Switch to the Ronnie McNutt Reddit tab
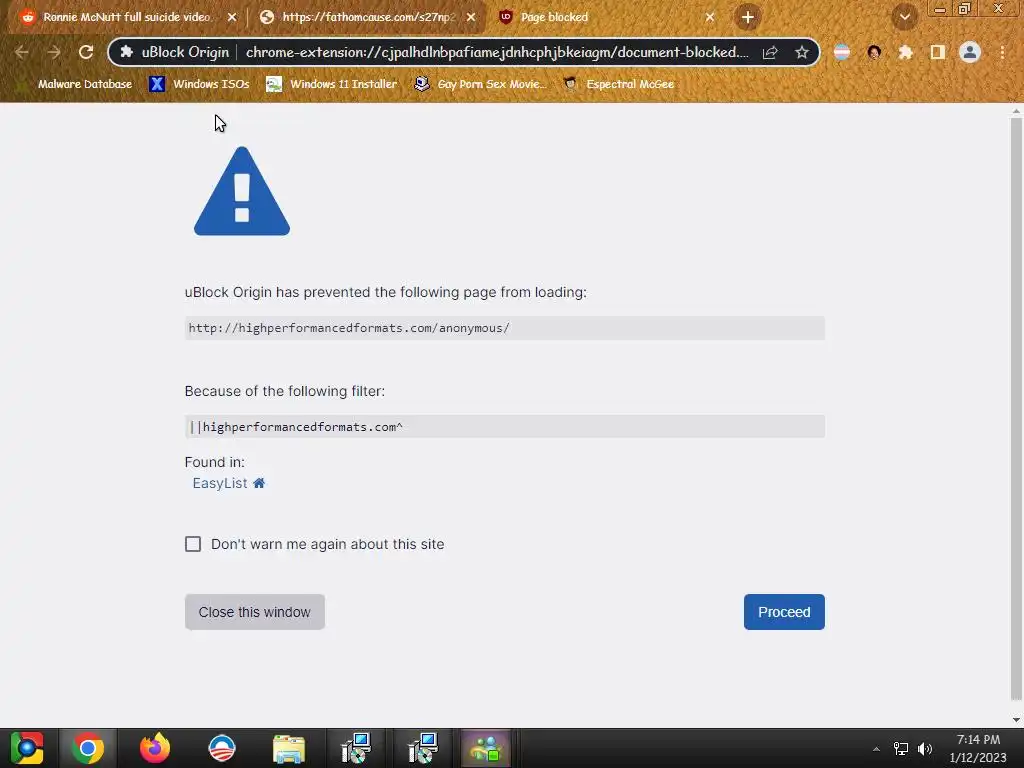 (x=125, y=17)
